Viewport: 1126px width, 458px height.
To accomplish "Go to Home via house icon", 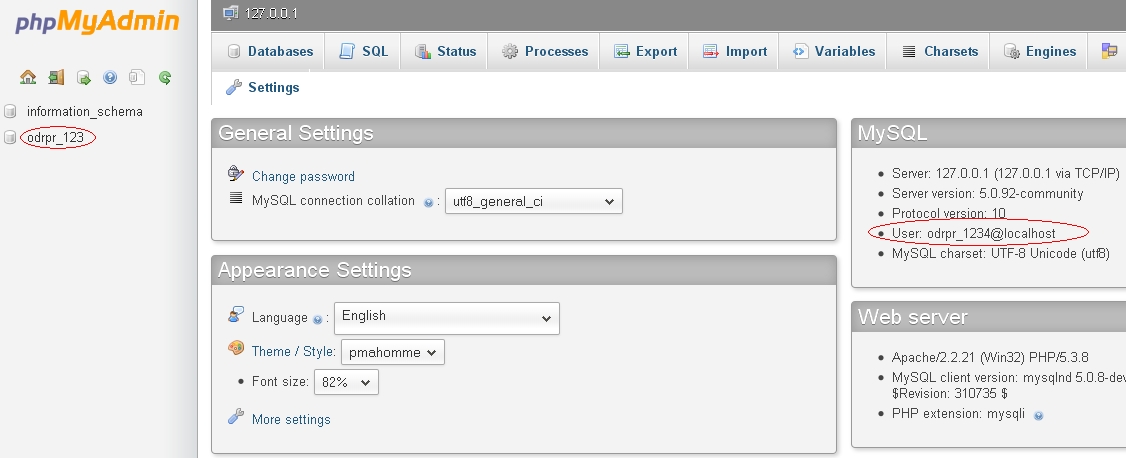I will (x=28, y=77).
